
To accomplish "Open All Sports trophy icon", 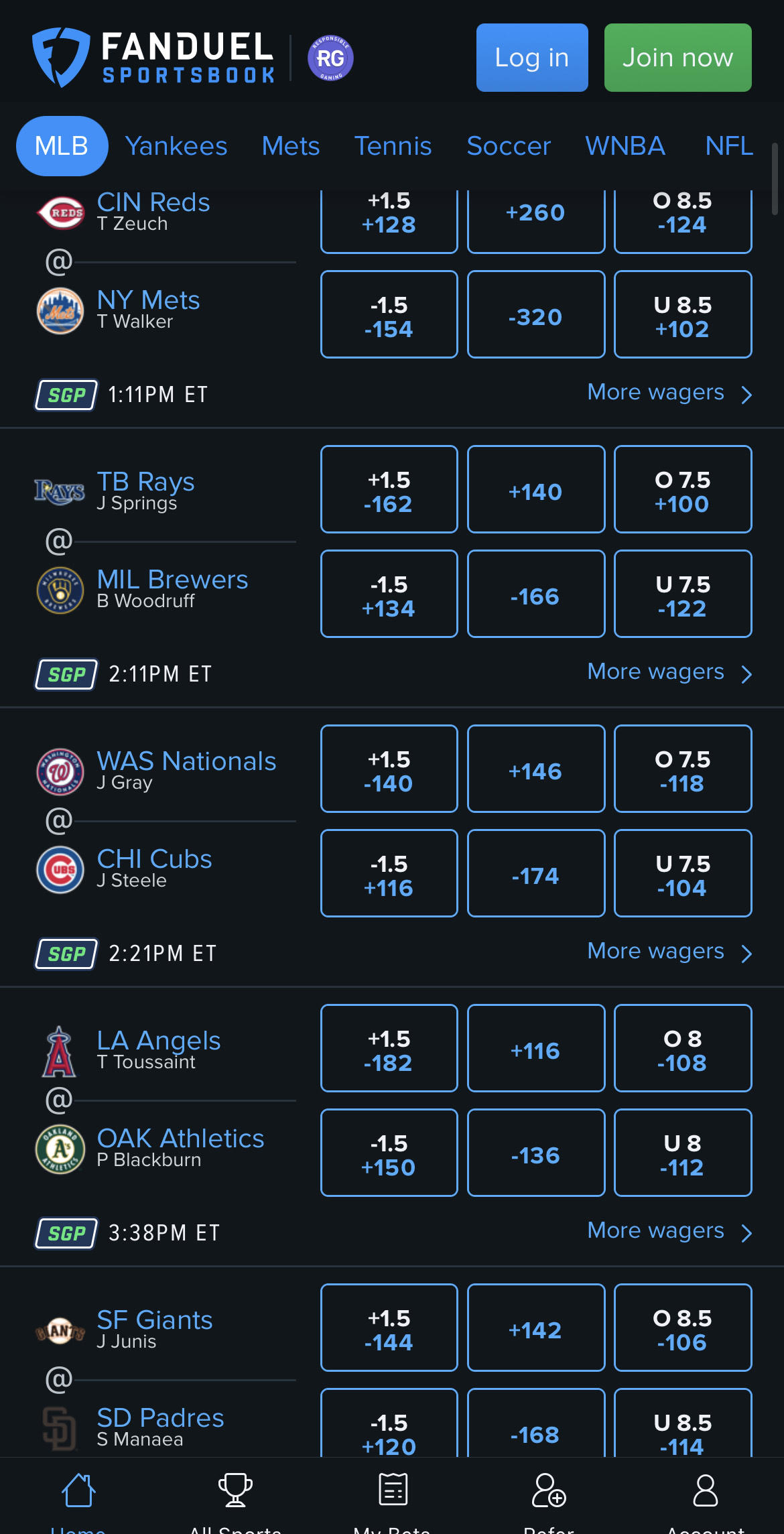I will coord(235,1489).
